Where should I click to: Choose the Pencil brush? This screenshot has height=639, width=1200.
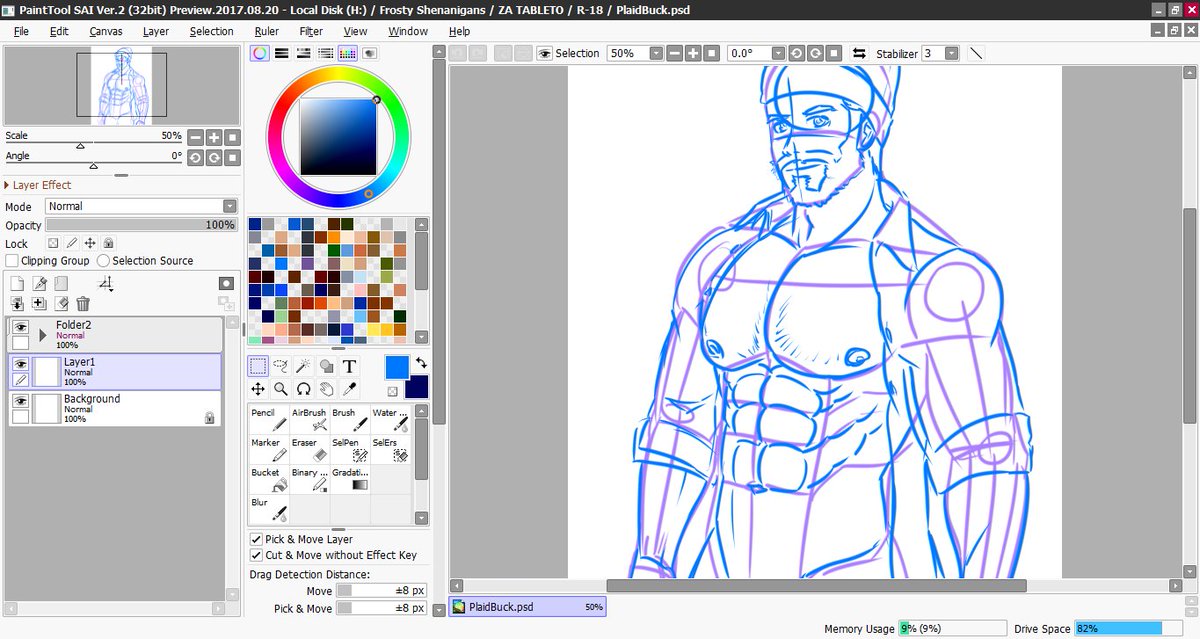[268, 419]
